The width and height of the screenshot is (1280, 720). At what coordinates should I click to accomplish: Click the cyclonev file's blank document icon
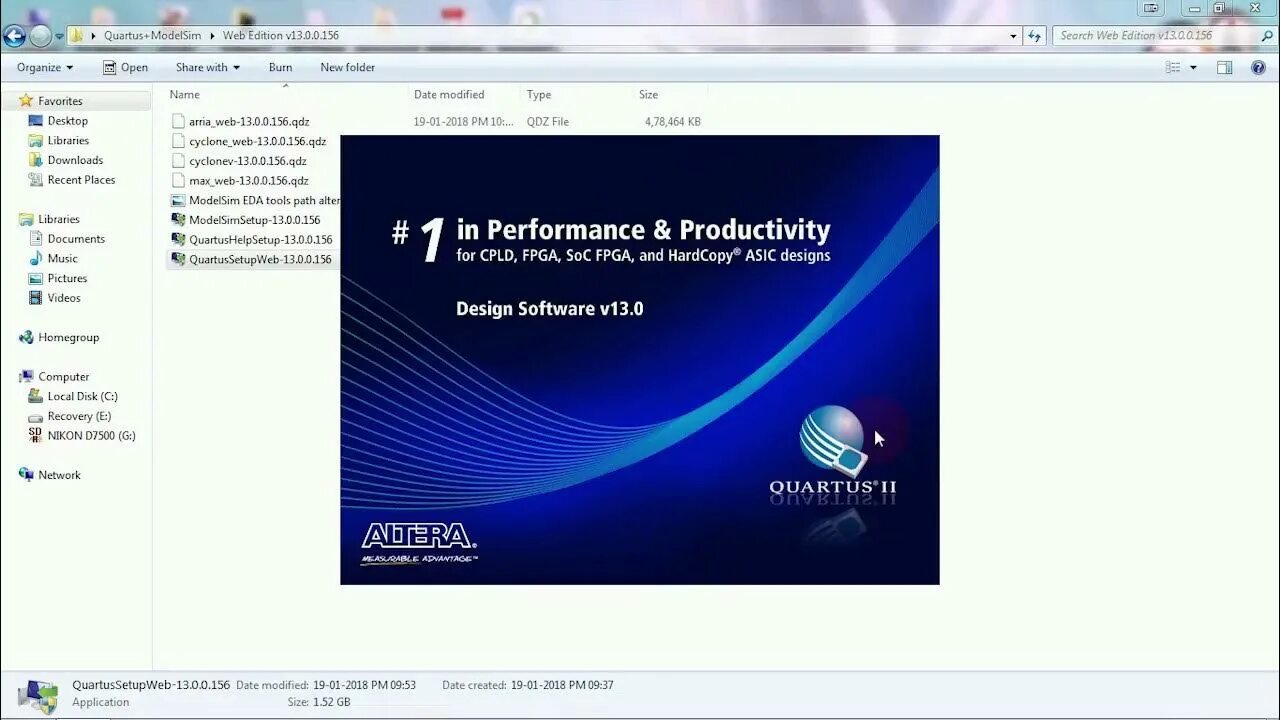pyautogui.click(x=178, y=161)
